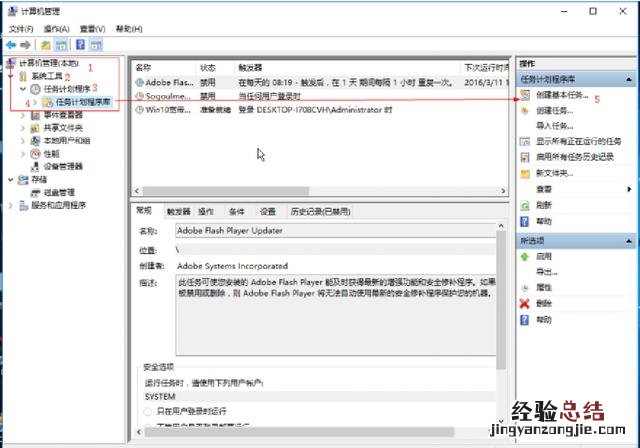Click the red 删除 X icon
This screenshot has height=448, width=640.
525,303
